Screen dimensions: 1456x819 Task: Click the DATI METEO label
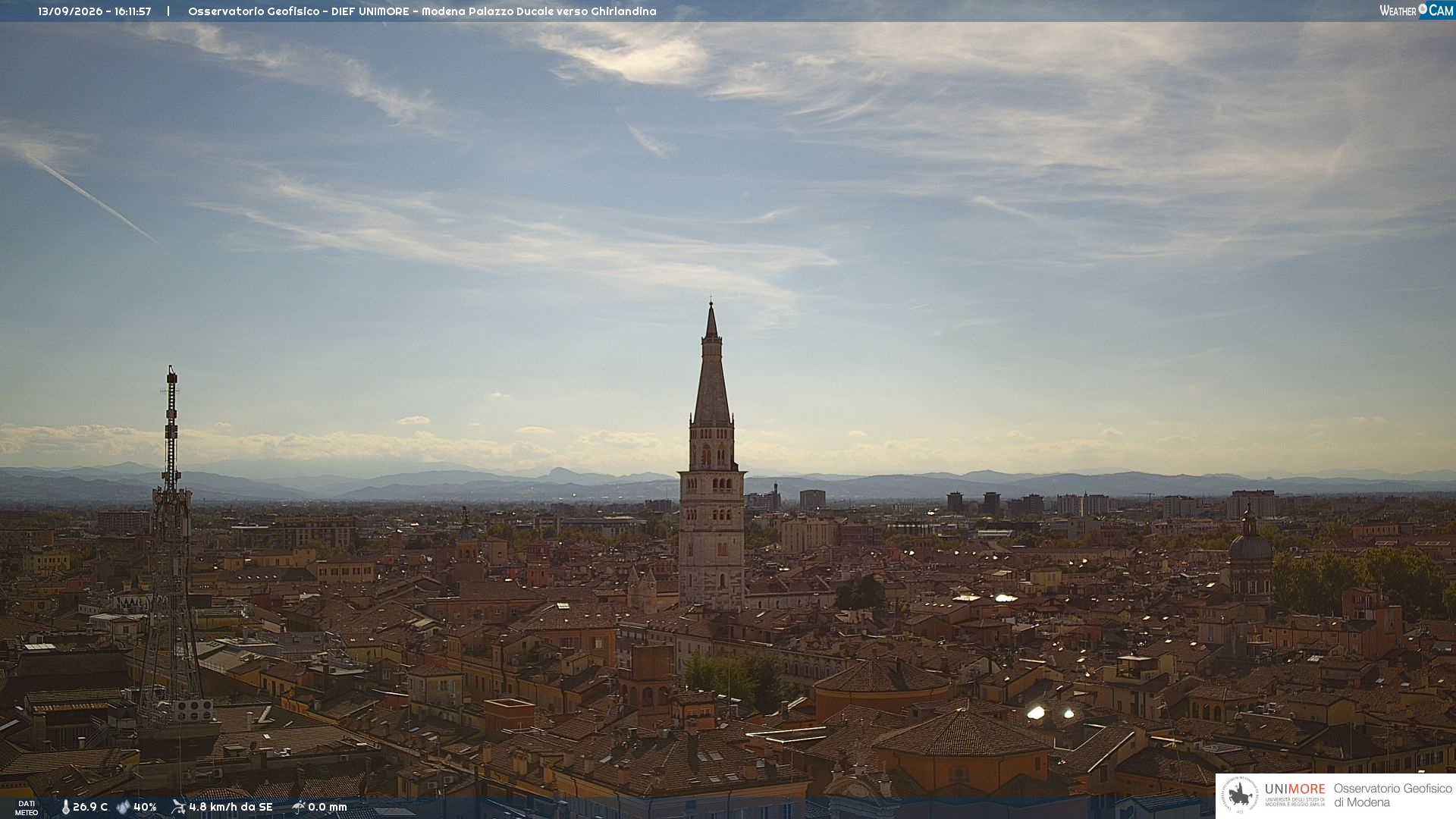coord(27,808)
